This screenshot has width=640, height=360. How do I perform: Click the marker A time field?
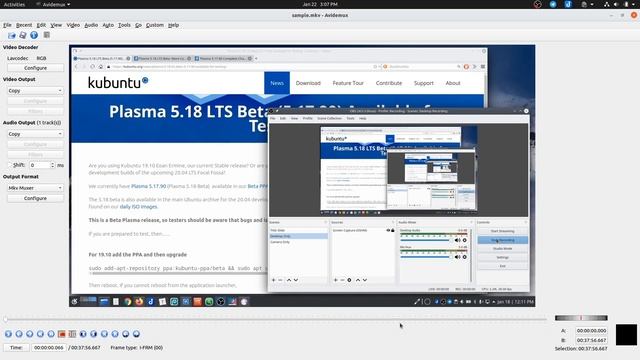click(591, 331)
